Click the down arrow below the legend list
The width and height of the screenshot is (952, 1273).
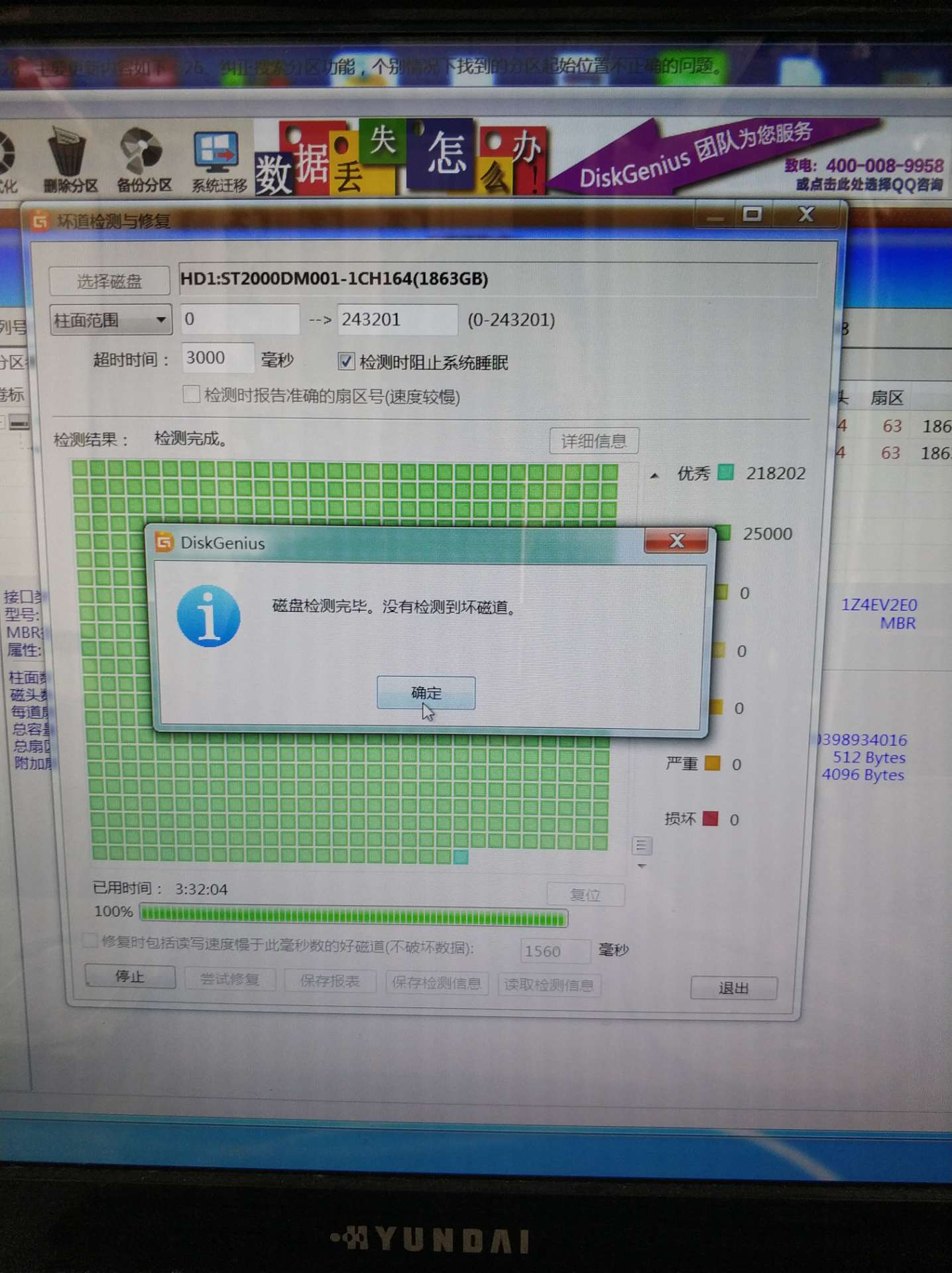click(641, 866)
